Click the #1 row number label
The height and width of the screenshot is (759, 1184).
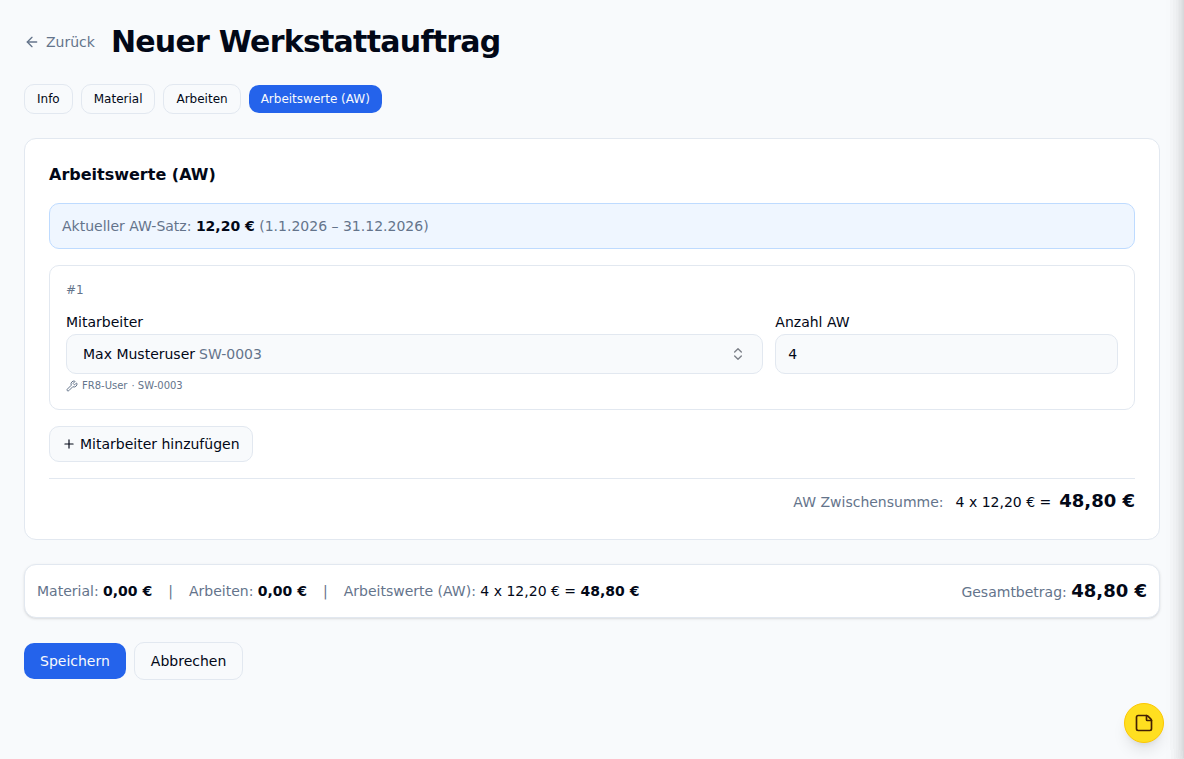point(75,289)
